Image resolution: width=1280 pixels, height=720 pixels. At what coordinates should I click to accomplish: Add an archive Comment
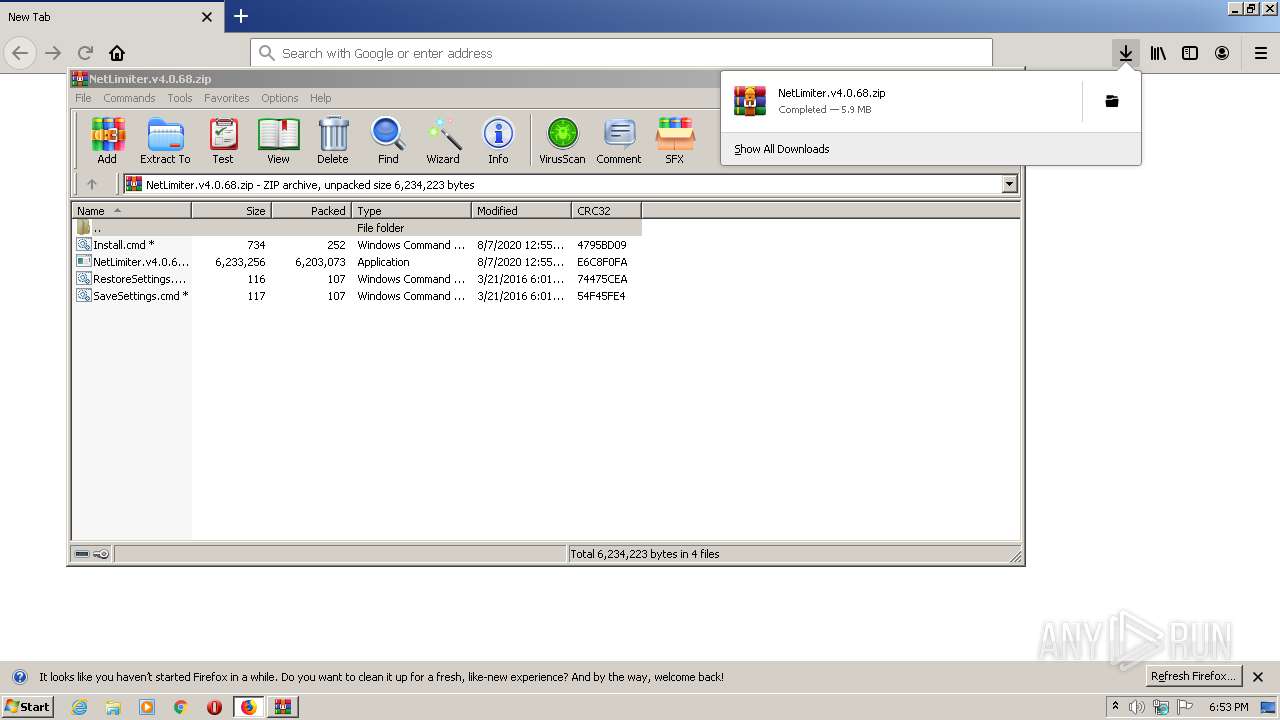click(619, 140)
